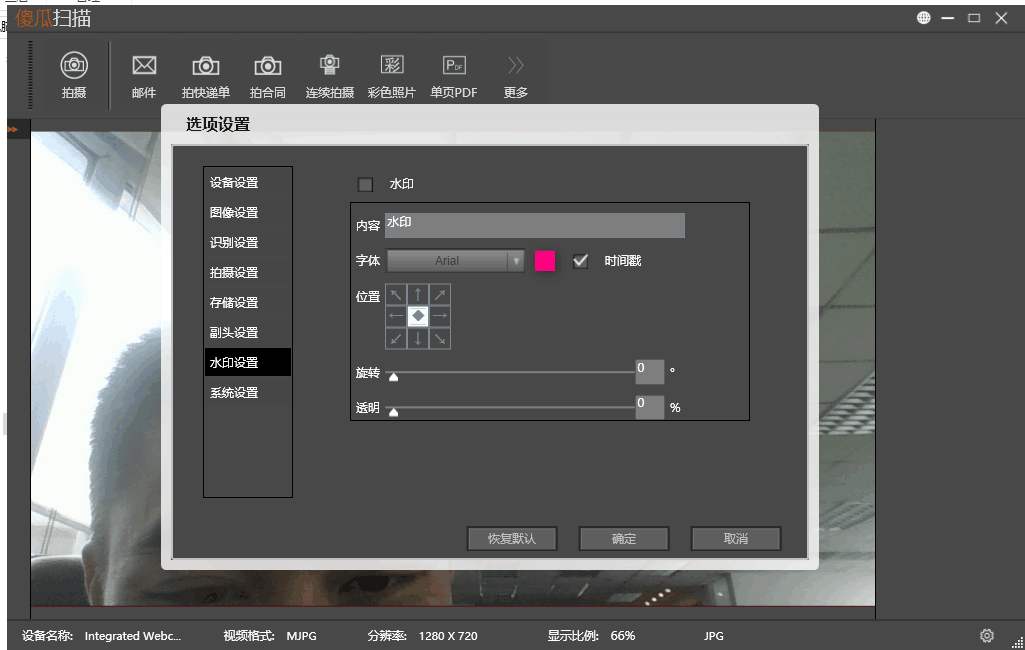
Task: Choose the 彩色照片 color photo mode
Action: point(392,76)
